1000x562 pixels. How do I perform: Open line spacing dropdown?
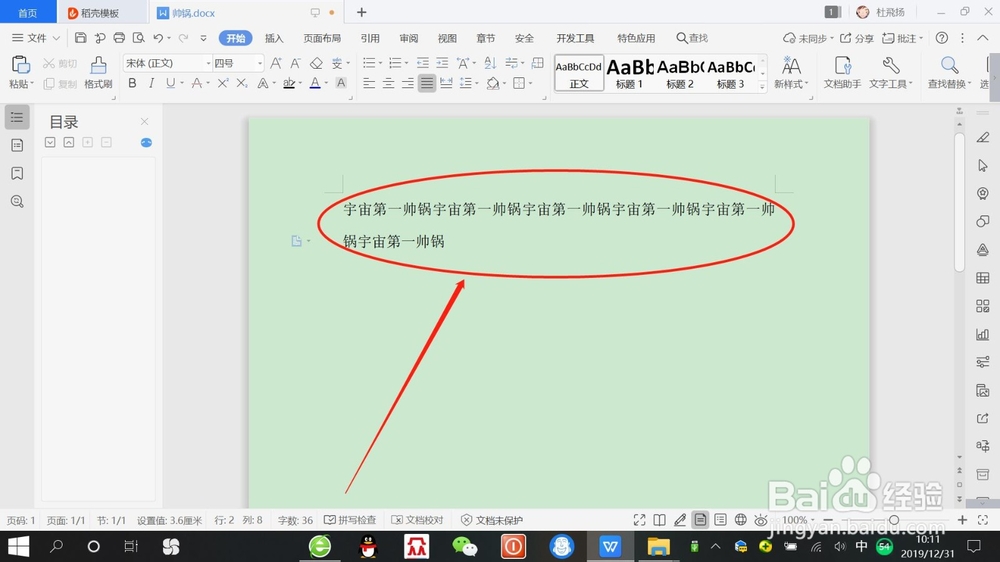[477, 84]
